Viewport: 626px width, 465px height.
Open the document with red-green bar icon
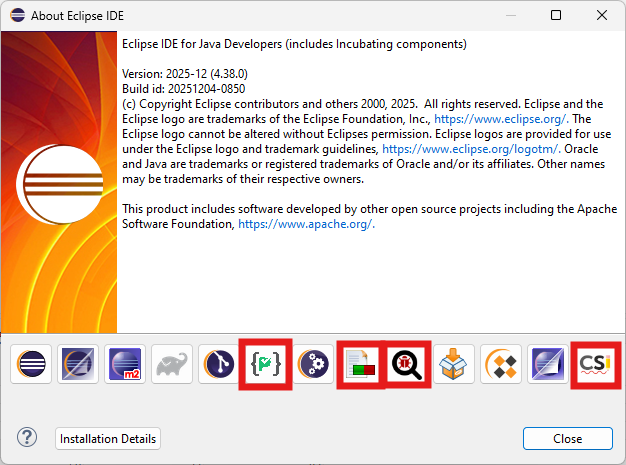click(x=360, y=364)
